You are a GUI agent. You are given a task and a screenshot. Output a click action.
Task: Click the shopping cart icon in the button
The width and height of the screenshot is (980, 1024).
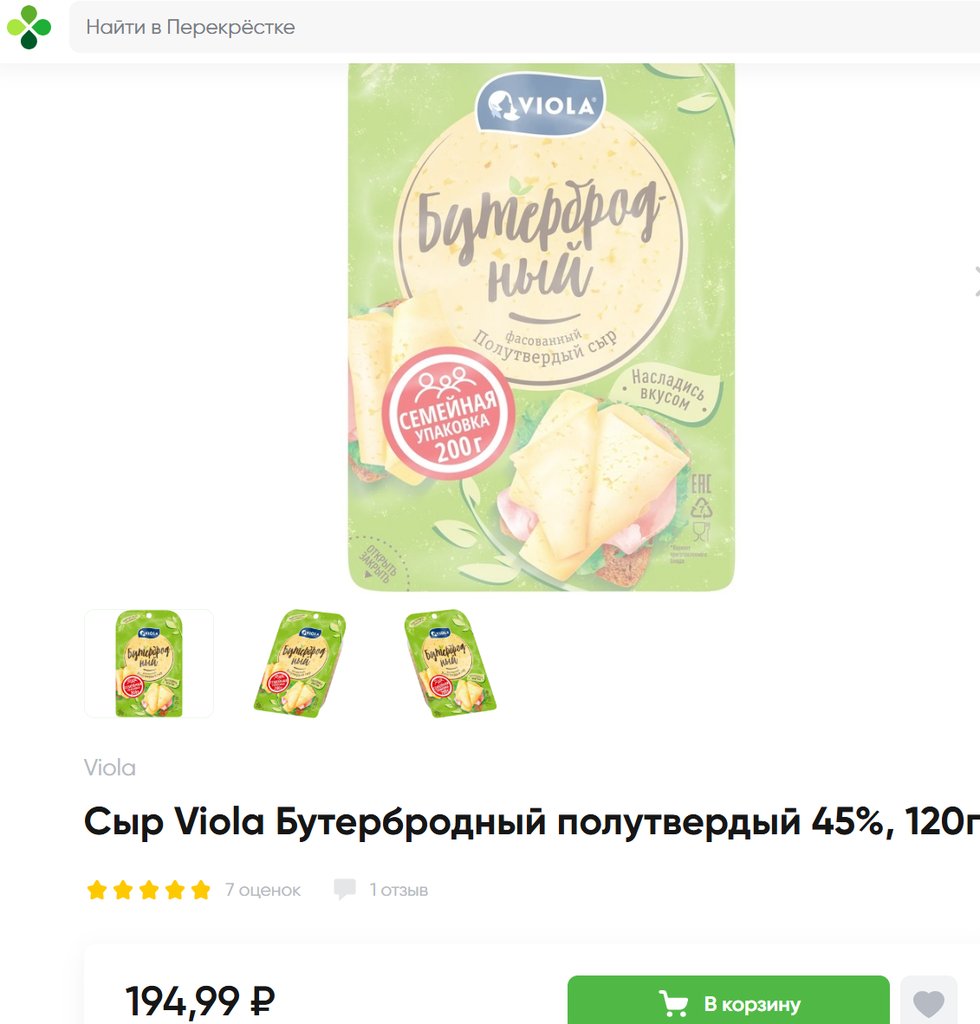coord(672,1003)
